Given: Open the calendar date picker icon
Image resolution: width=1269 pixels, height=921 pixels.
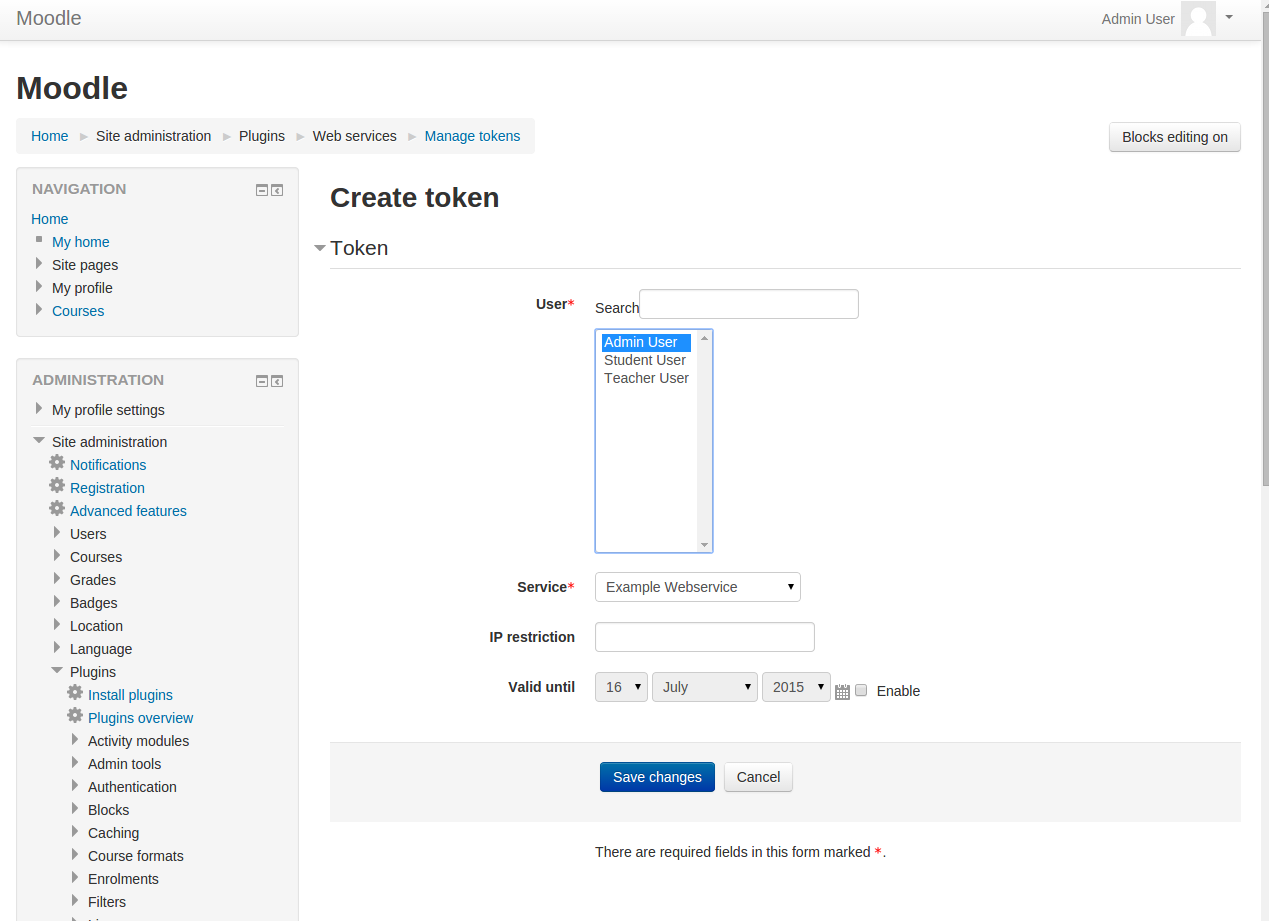Looking at the screenshot, I should point(842,691).
